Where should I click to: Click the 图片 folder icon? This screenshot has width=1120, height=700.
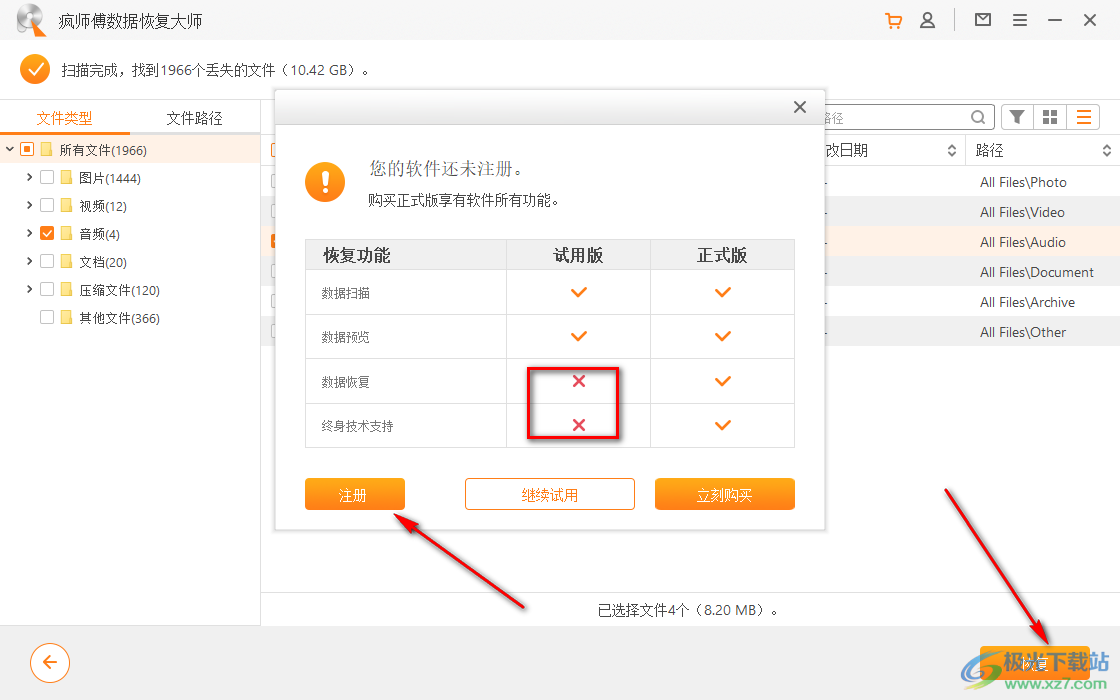coord(66,177)
